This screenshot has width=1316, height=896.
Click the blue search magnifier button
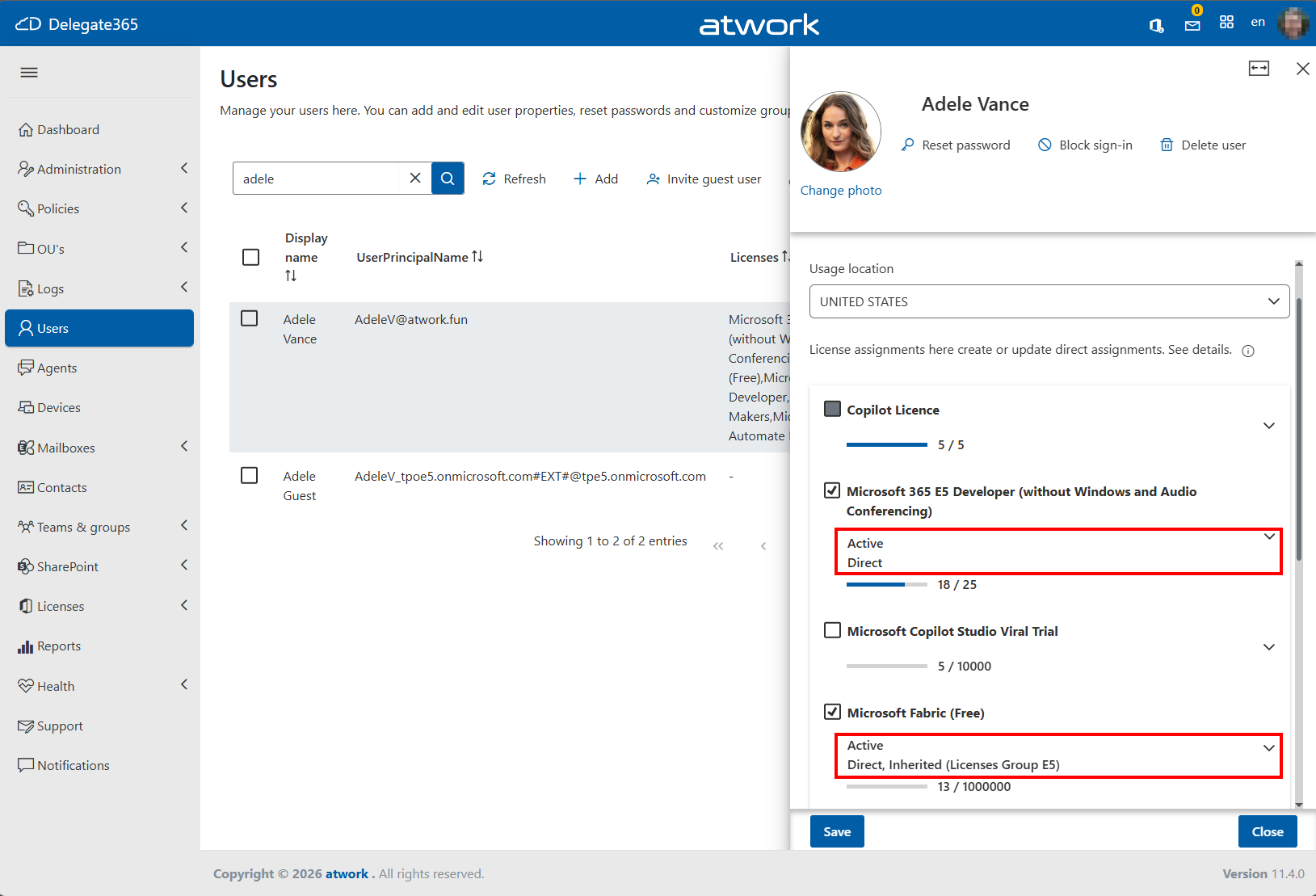point(448,178)
